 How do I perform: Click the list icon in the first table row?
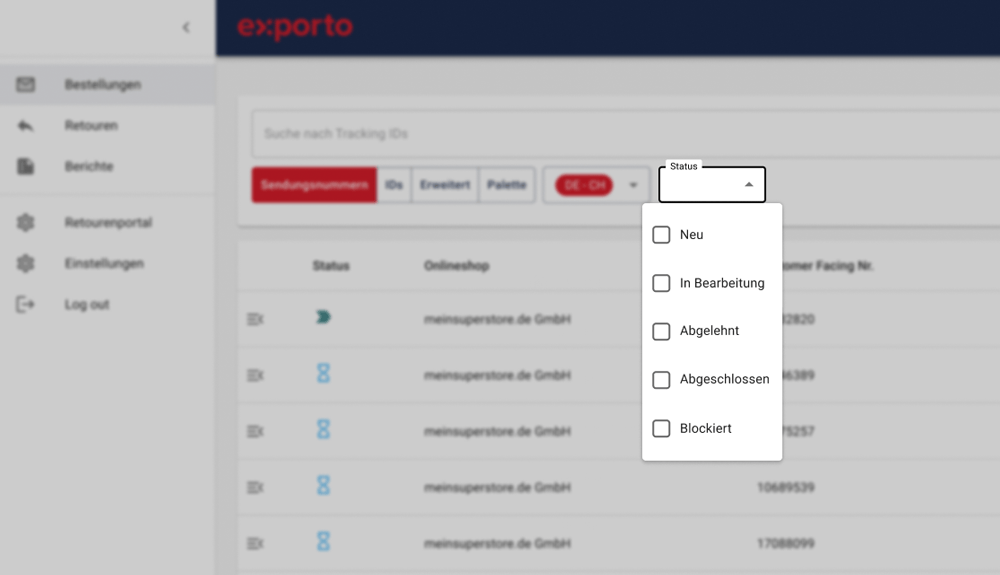tap(255, 319)
